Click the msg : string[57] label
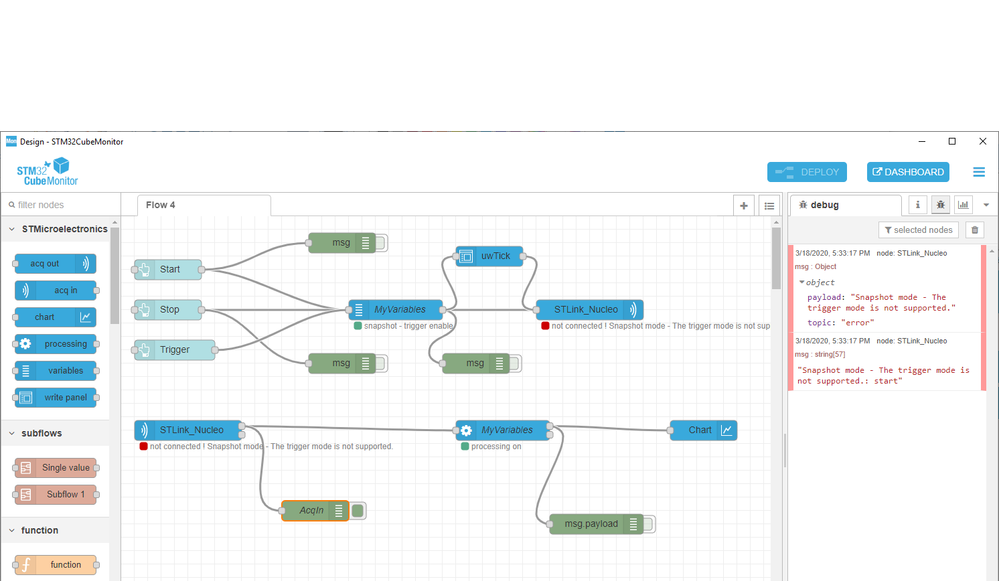This screenshot has width=999, height=581. 820,354
